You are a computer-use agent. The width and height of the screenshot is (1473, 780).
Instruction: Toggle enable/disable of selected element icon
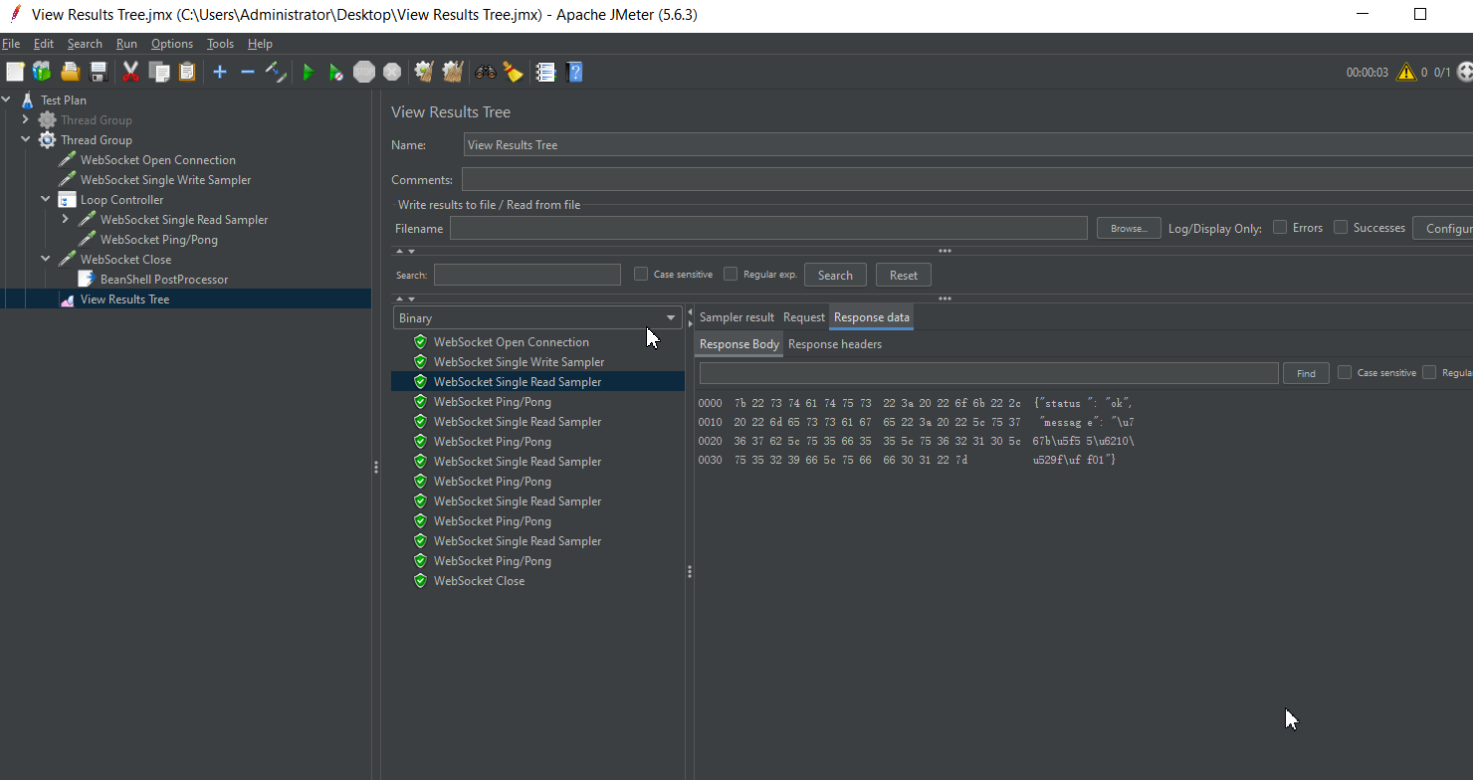[x=276, y=72]
